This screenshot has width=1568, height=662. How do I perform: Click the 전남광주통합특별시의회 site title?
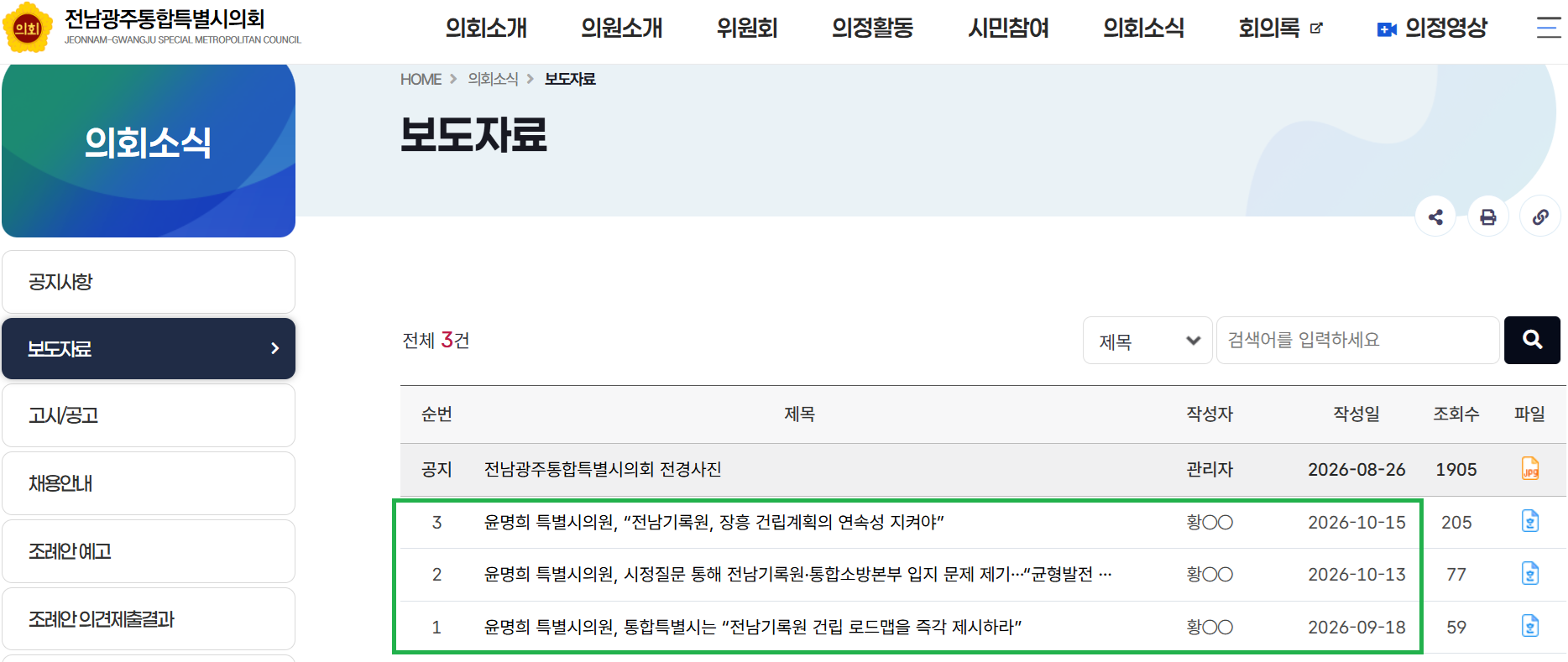(165, 18)
